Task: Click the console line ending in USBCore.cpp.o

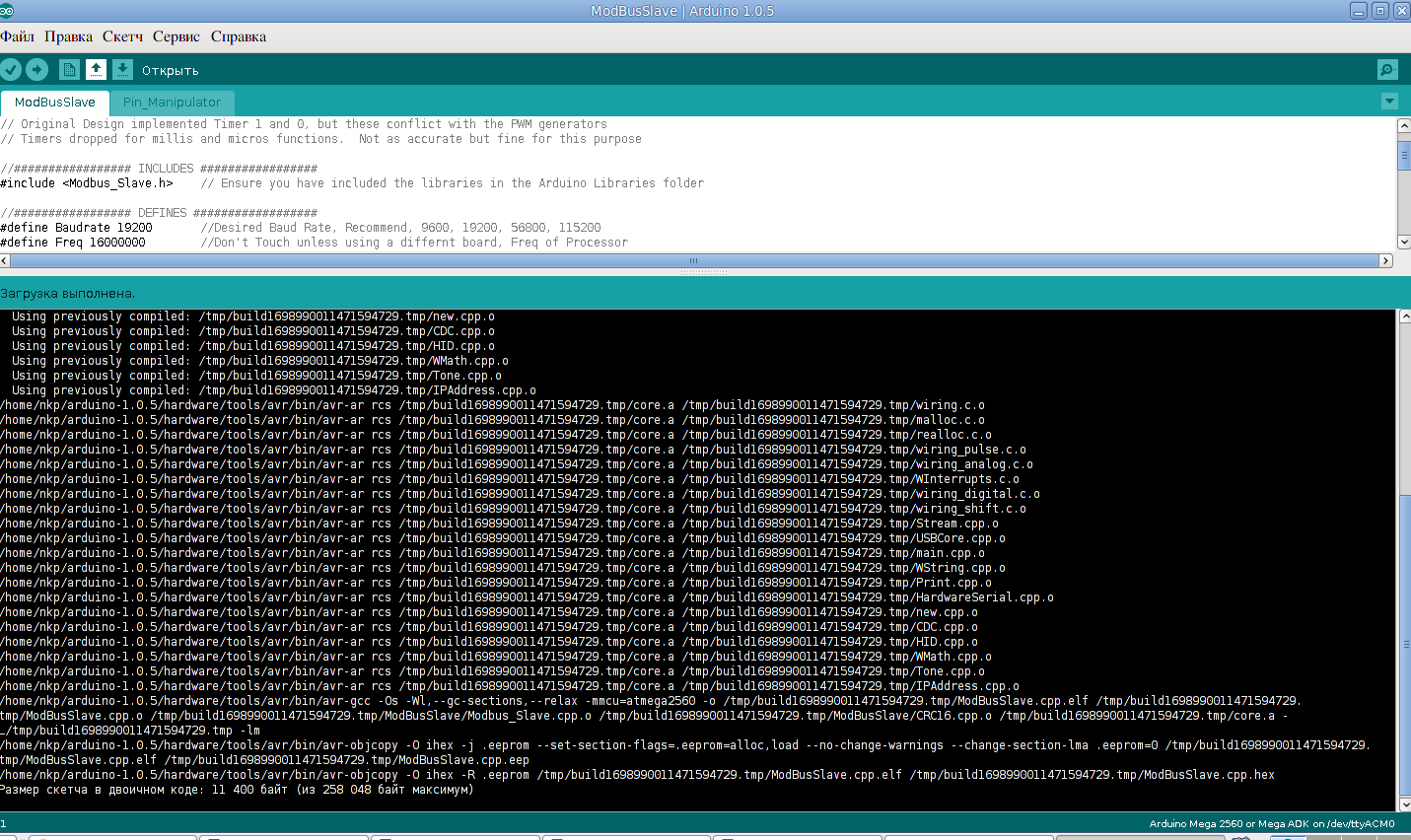Action: click(503, 538)
